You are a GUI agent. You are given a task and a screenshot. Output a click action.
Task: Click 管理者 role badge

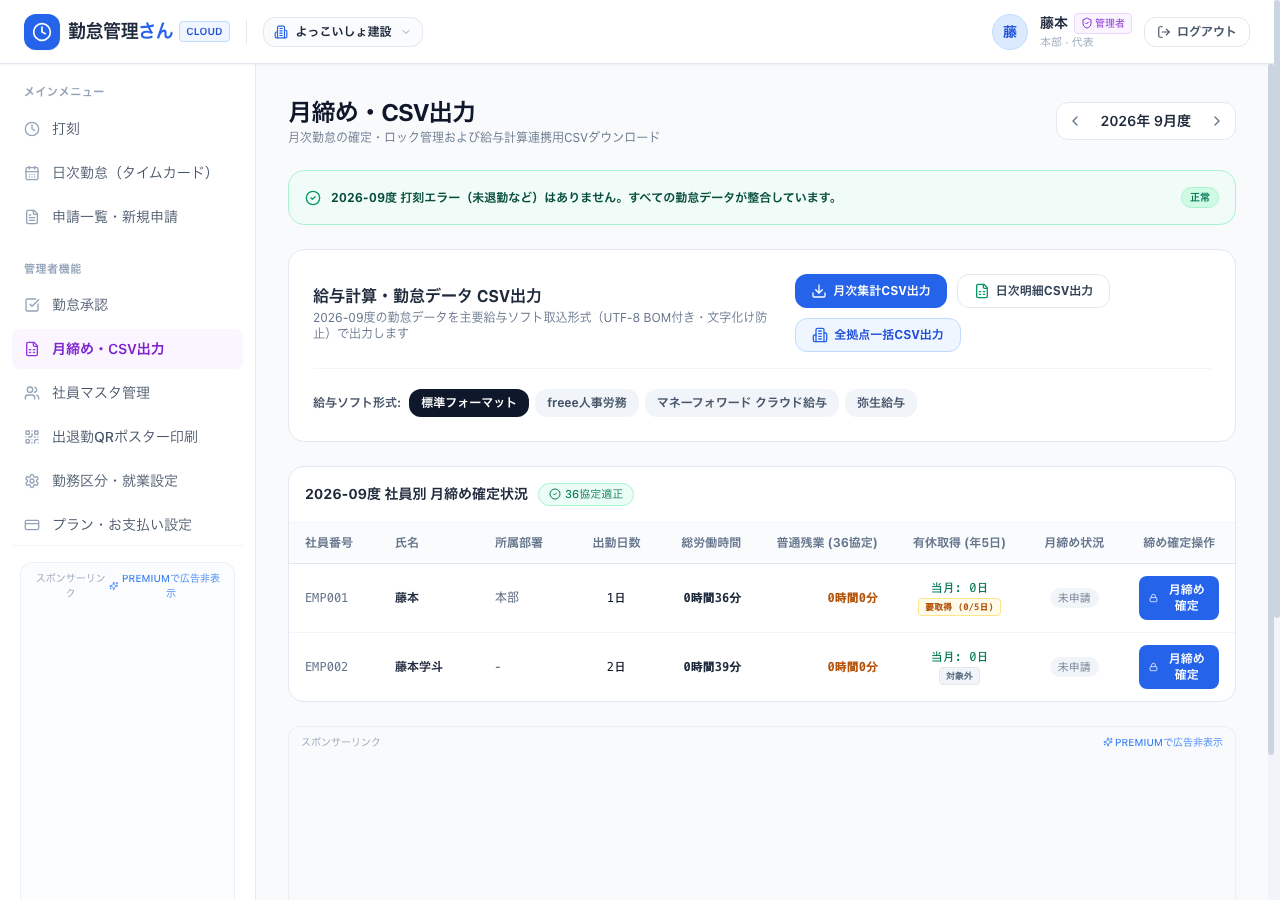pos(1103,23)
